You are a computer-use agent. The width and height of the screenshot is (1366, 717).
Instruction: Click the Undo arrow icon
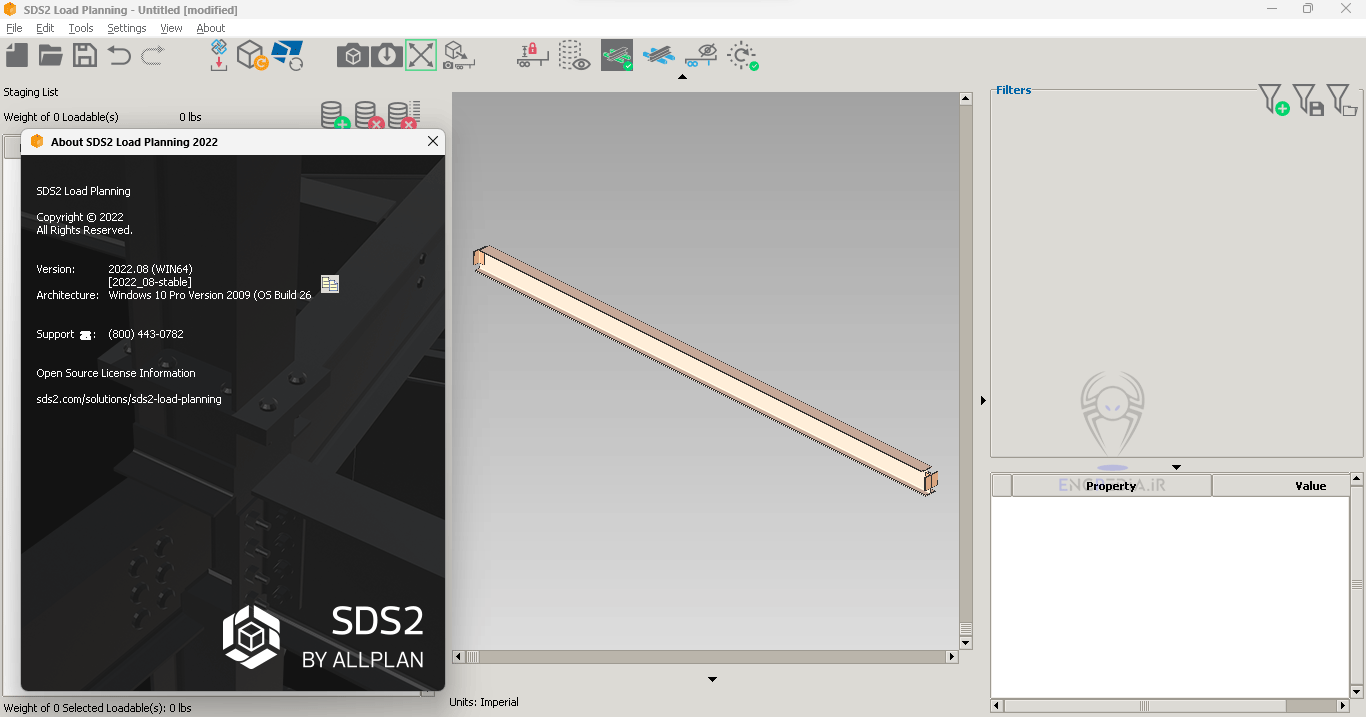pyautogui.click(x=119, y=55)
